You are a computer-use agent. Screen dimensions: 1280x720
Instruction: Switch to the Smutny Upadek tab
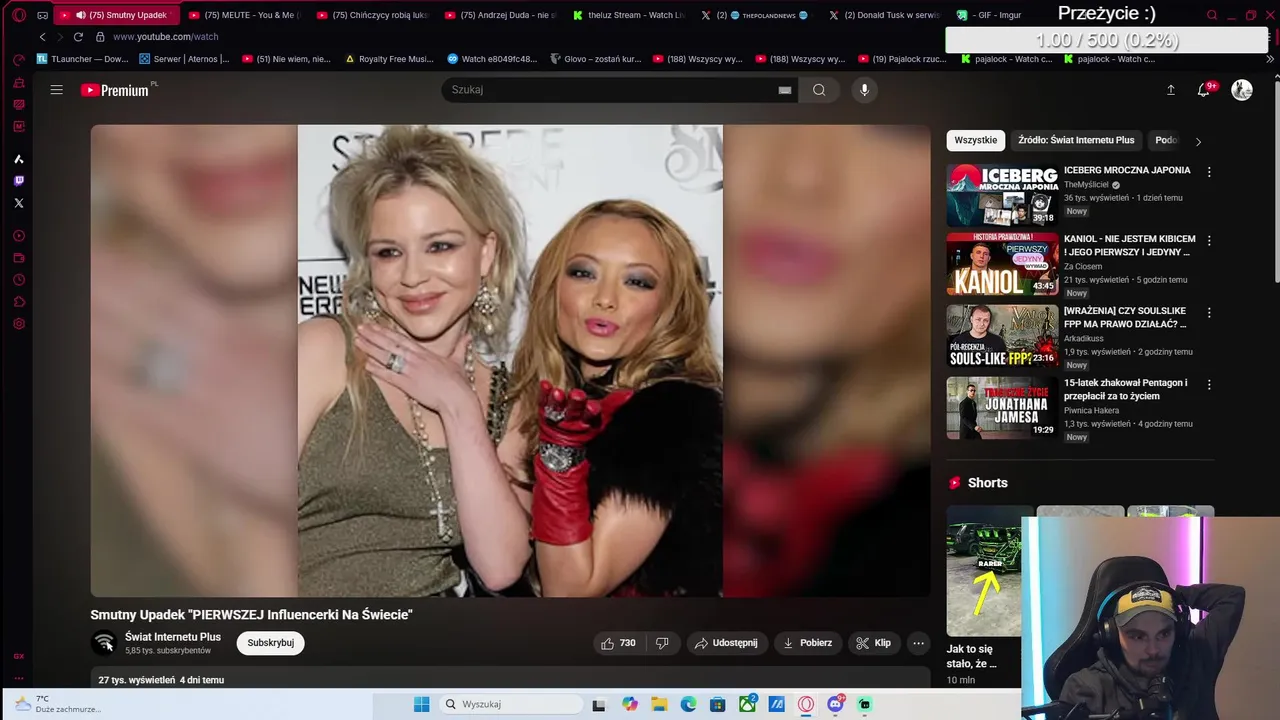pyautogui.click(x=117, y=15)
